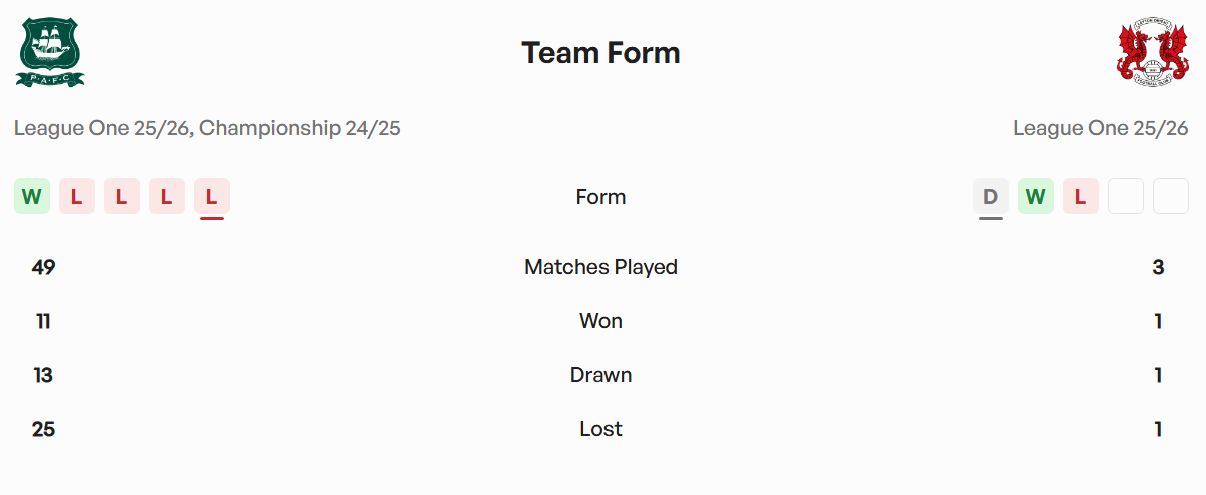Image resolution: width=1206 pixels, height=495 pixels.
Task: Select Plymouth's green W form badge
Action: [32, 197]
